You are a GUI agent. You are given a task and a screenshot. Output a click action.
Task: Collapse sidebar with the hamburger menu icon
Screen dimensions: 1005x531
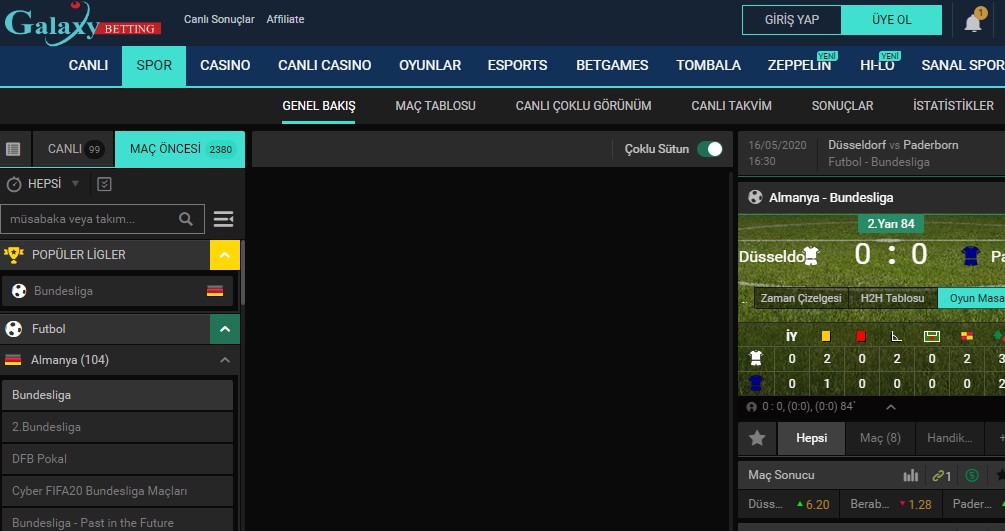tap(223, 219)
